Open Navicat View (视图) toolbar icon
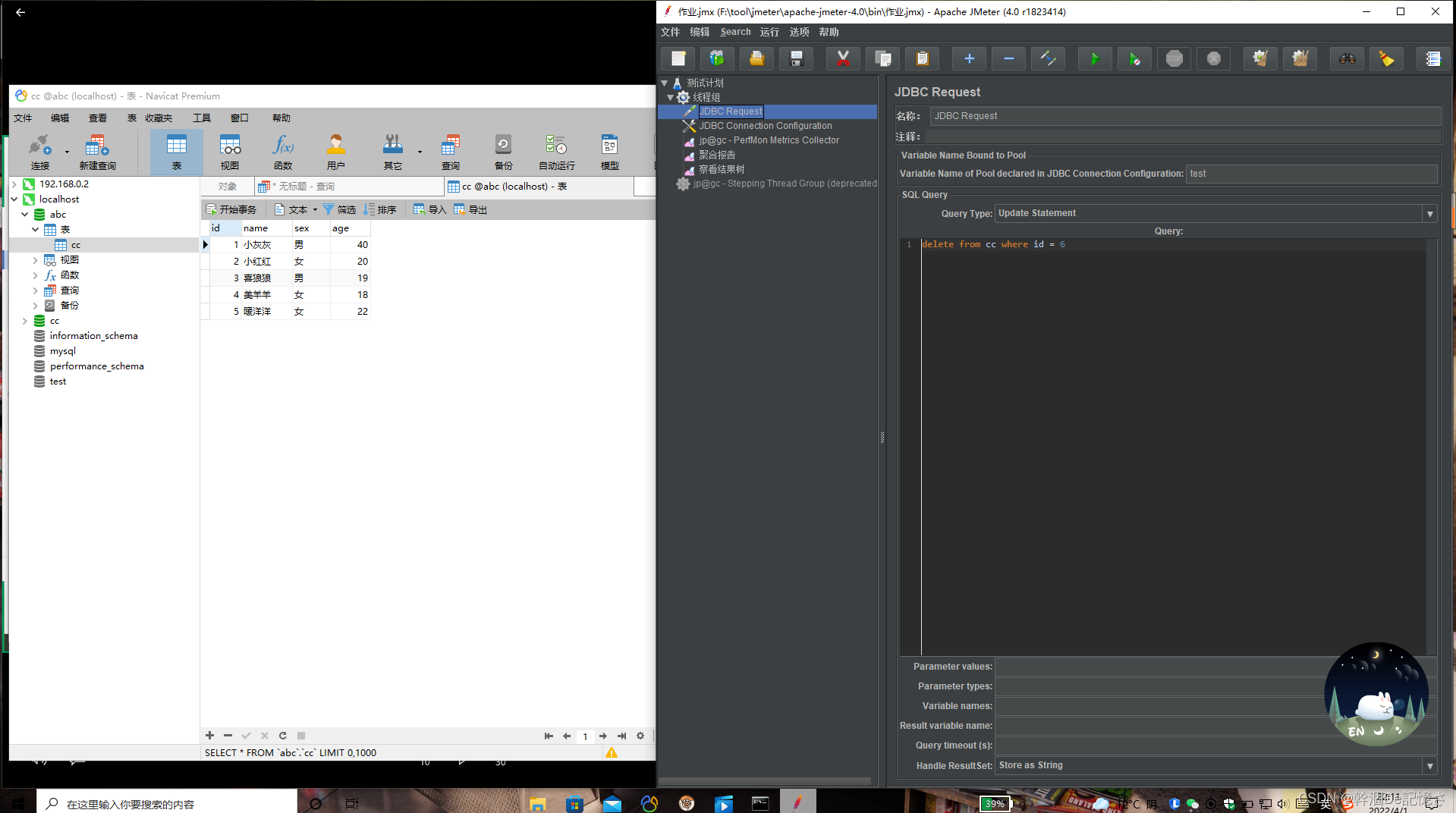Screen dimensions: 1456x813 tap(230, 152)
